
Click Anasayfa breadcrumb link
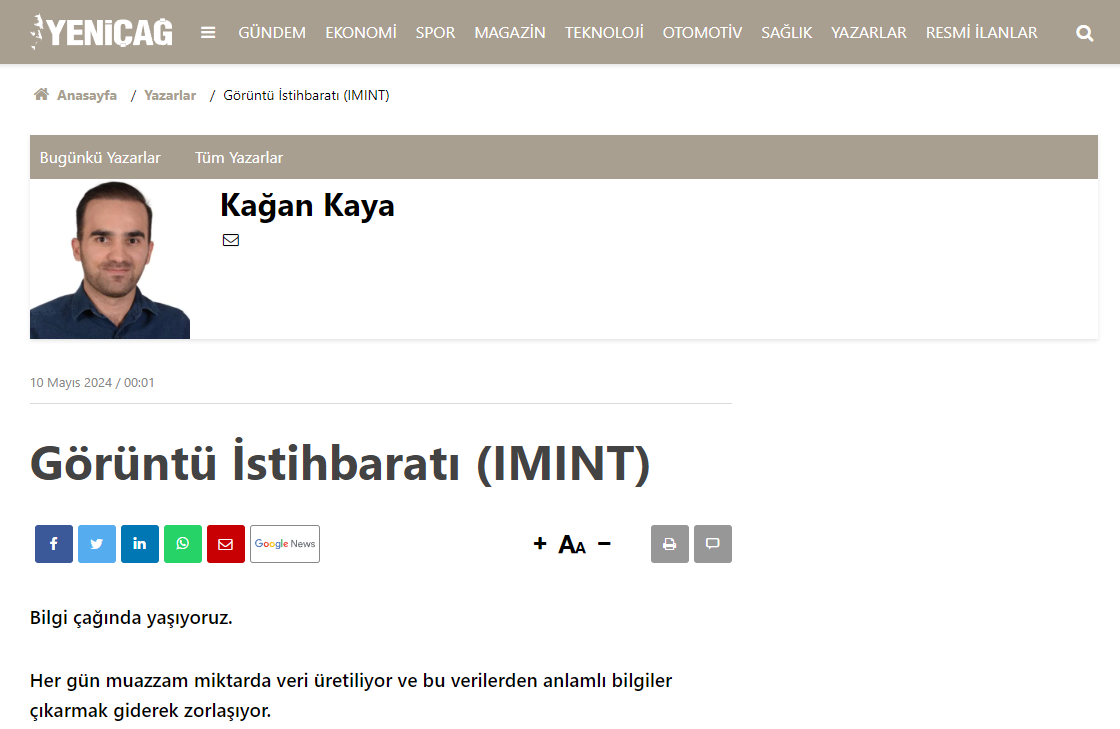point(87,95)
